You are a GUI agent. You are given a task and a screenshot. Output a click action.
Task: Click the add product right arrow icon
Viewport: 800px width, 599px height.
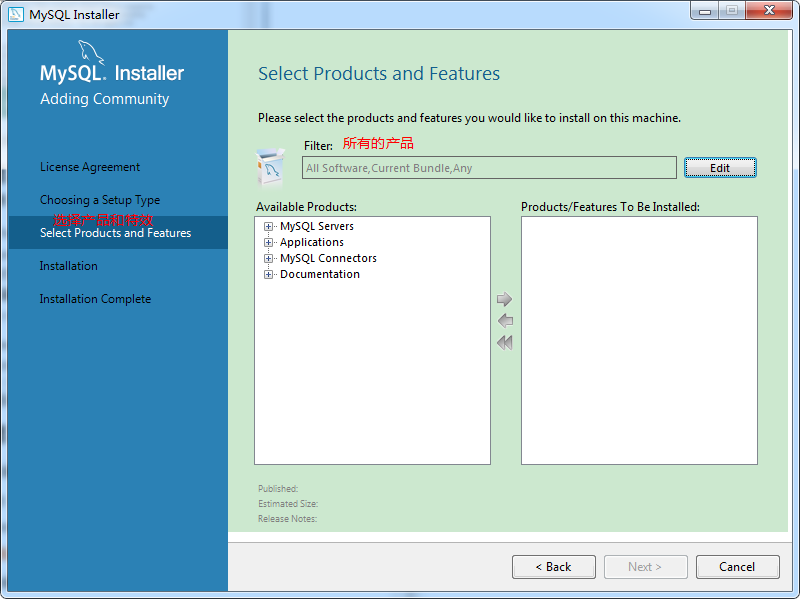coord(504,300)
